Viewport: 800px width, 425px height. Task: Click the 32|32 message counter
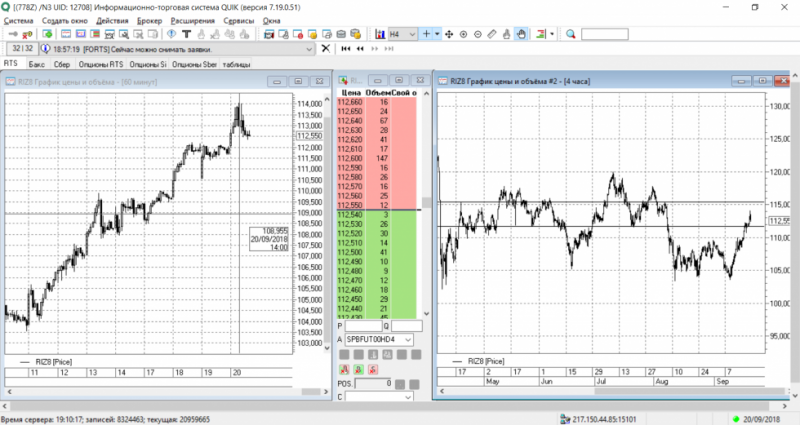pos(22,48)
